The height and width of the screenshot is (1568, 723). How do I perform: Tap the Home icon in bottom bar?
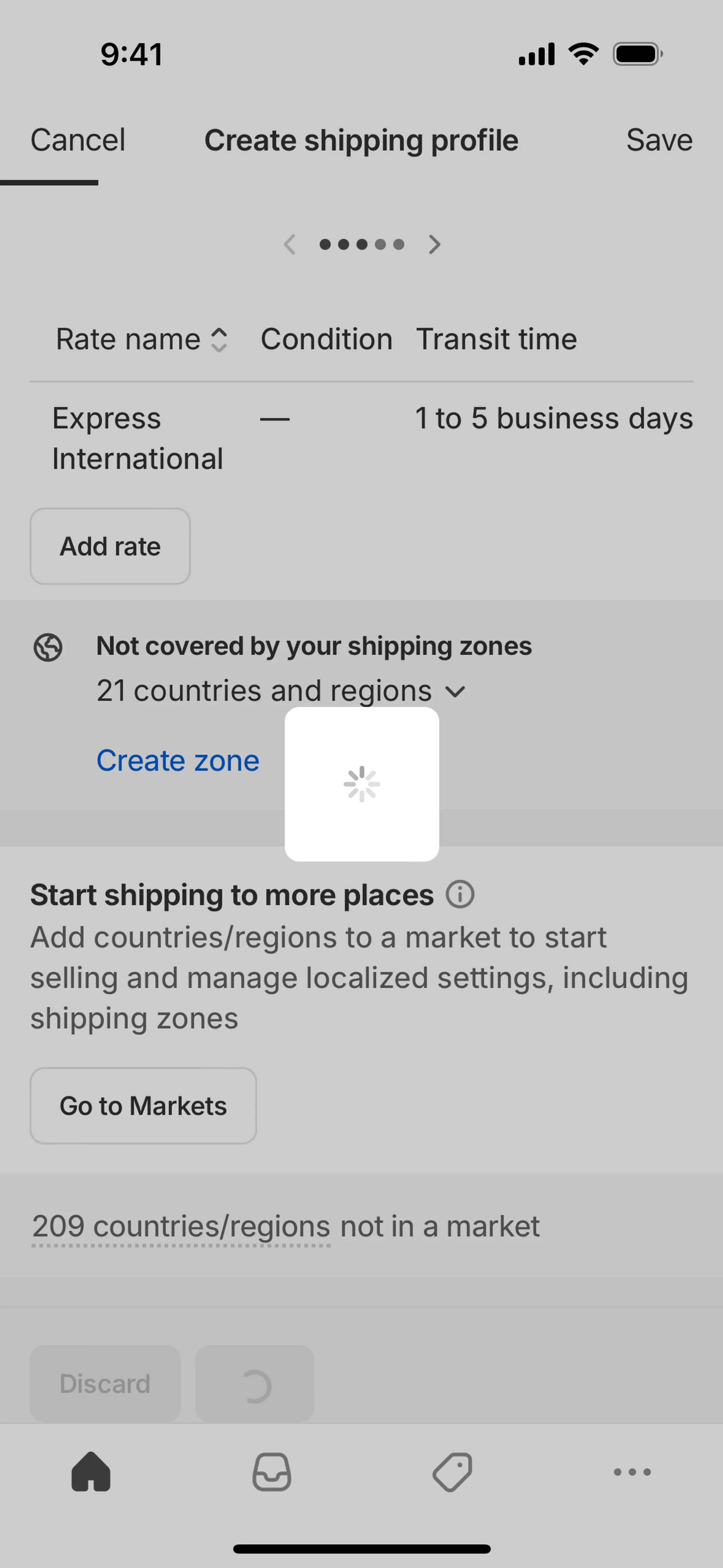pyautogui.click(x=91, y=1472)
